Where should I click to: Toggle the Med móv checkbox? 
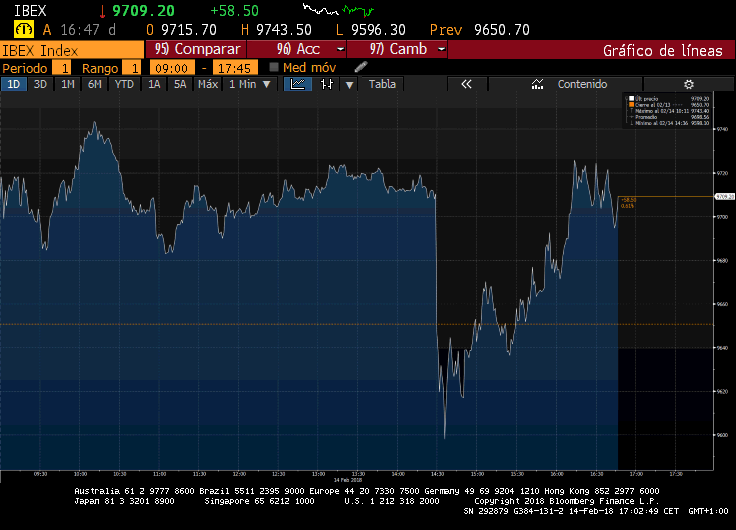click(274, 67)
